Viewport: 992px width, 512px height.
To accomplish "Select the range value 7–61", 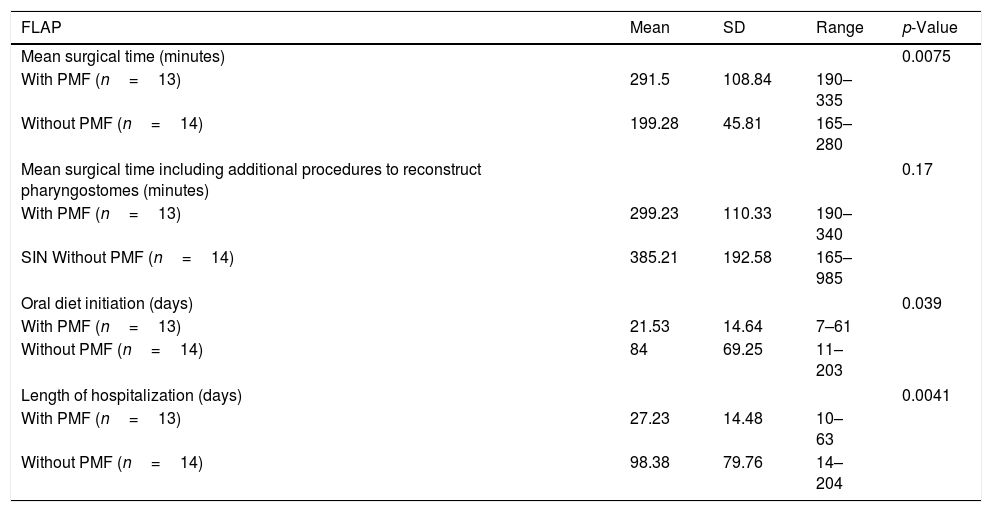I will (x=835, y=326).
